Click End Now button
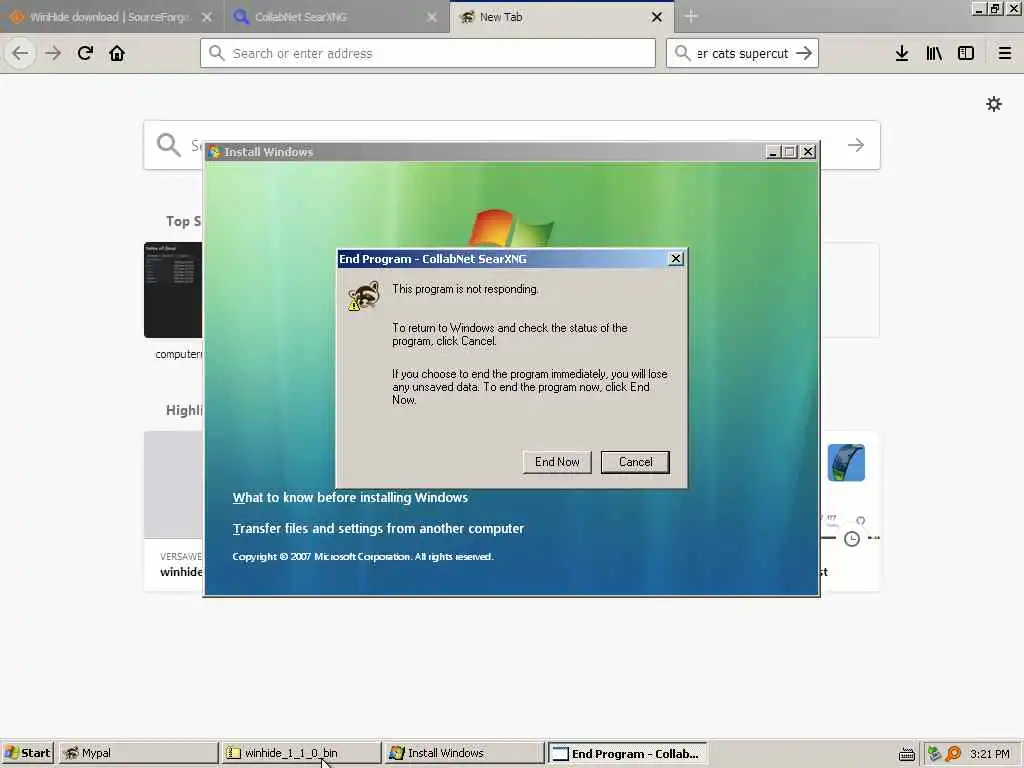 click(x=557, y=462)
